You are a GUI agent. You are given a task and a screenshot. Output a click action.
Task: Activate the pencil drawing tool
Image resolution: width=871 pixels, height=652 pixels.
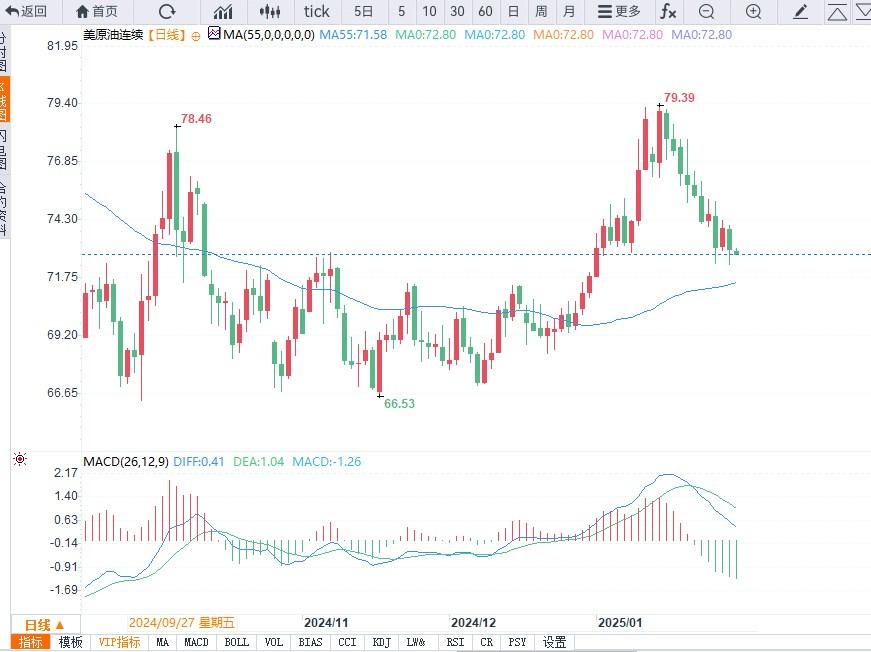(x=800, y=11)
